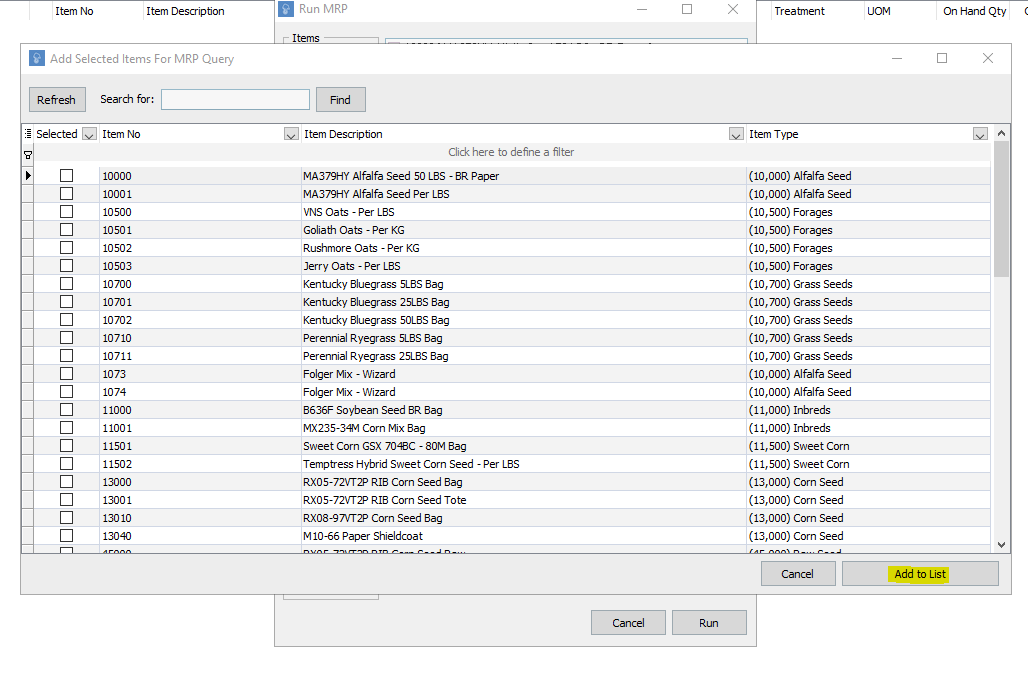Click the filter row funnel icon
This screenshot has width=1028, height=679.
(x=28, y=155)
